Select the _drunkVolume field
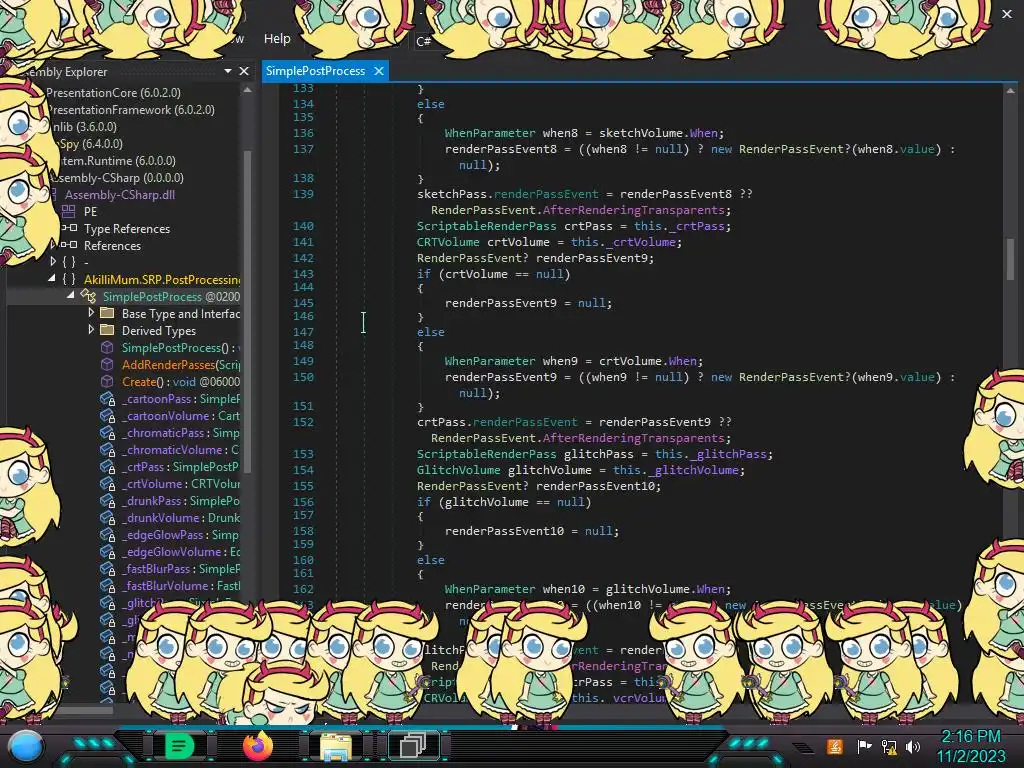Viewport: 1024px width, 768px height. [x=181, y=517]
